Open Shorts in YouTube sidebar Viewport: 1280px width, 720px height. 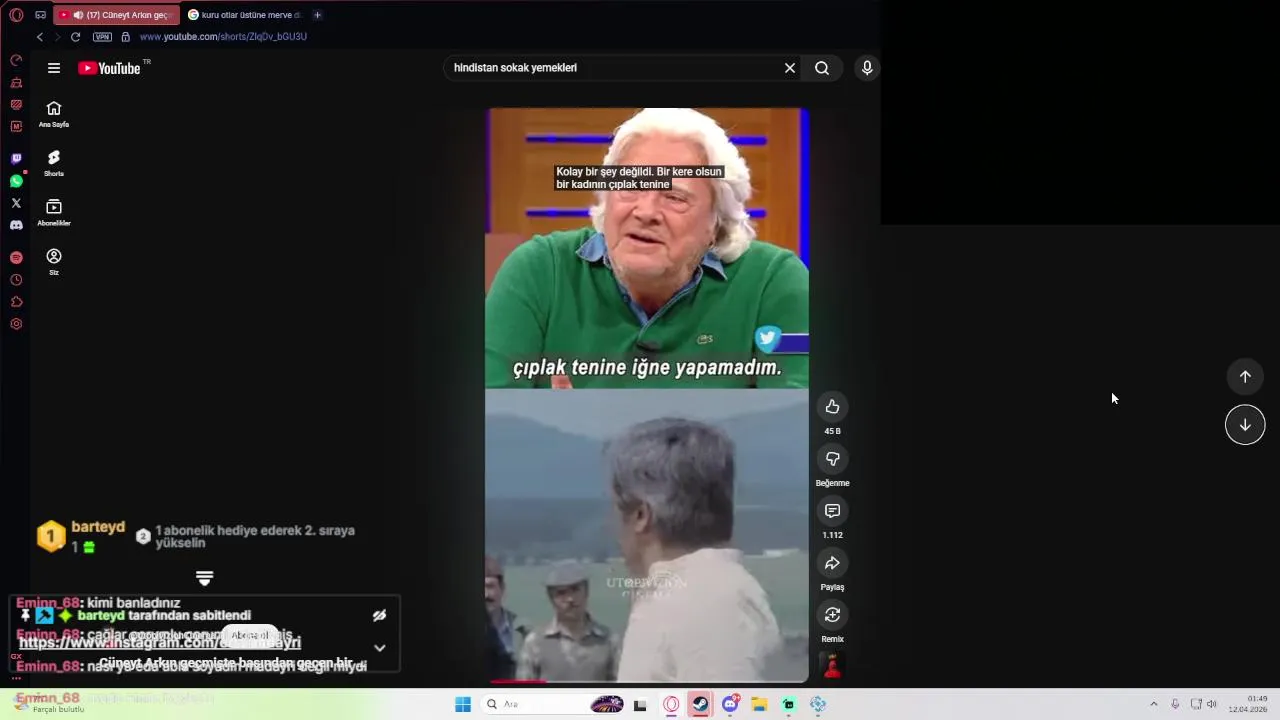click(54, 163)
